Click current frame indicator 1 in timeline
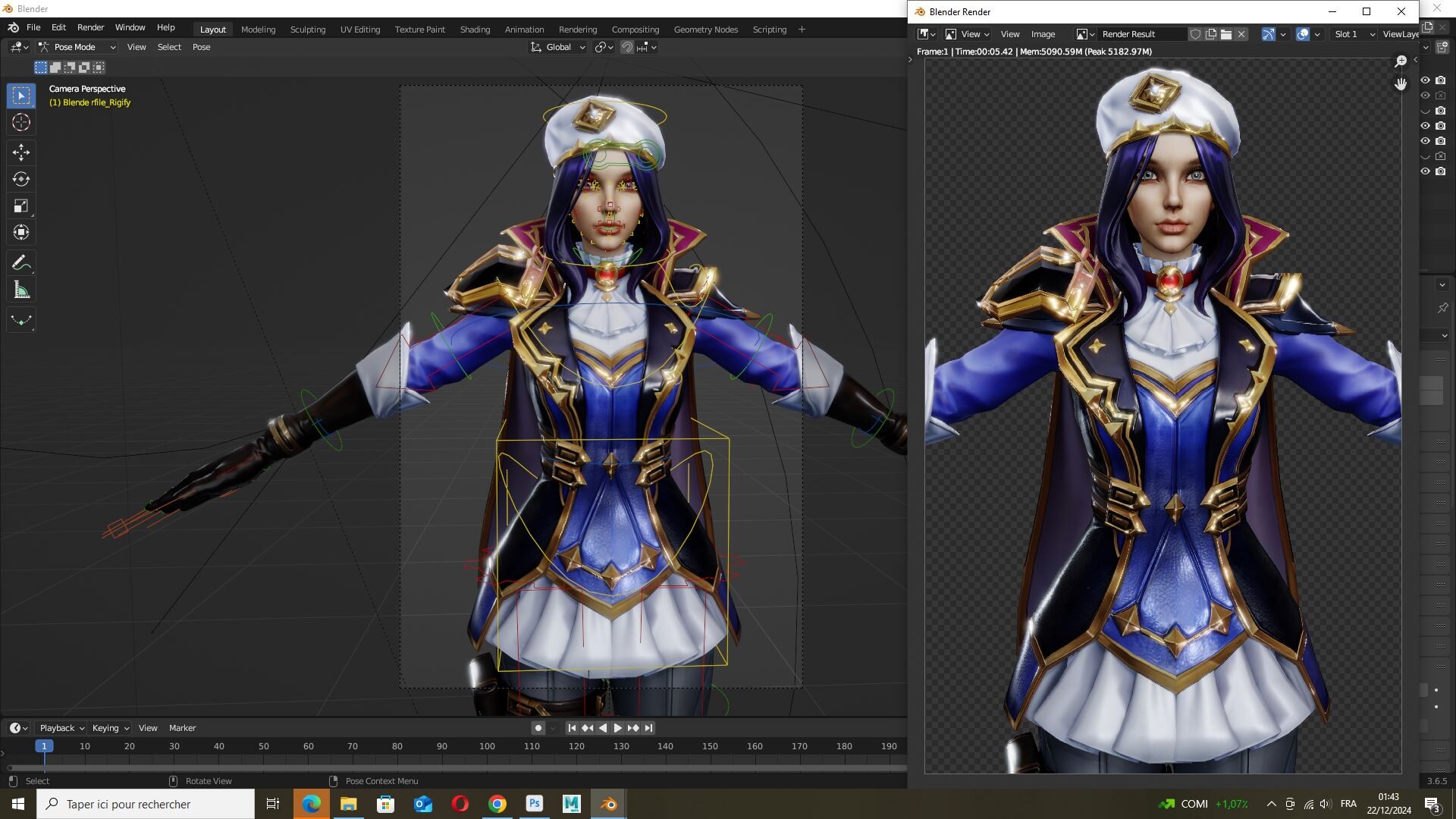1456x819 pixels. 44,746
